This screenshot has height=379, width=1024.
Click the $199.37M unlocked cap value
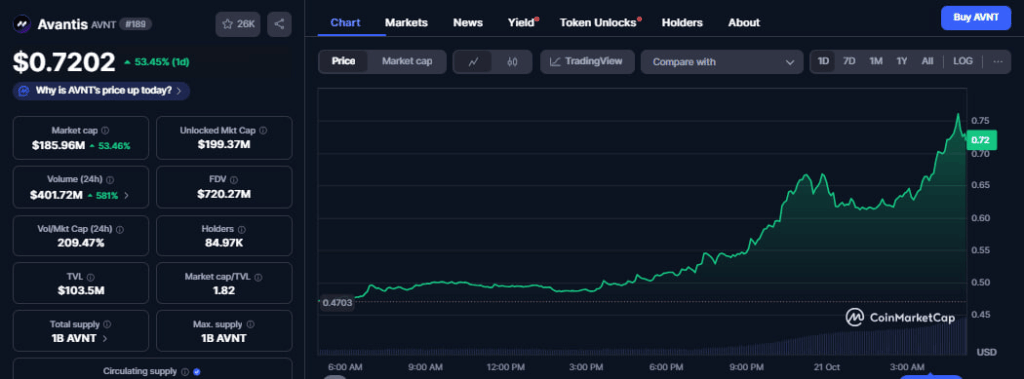point(224,145)
